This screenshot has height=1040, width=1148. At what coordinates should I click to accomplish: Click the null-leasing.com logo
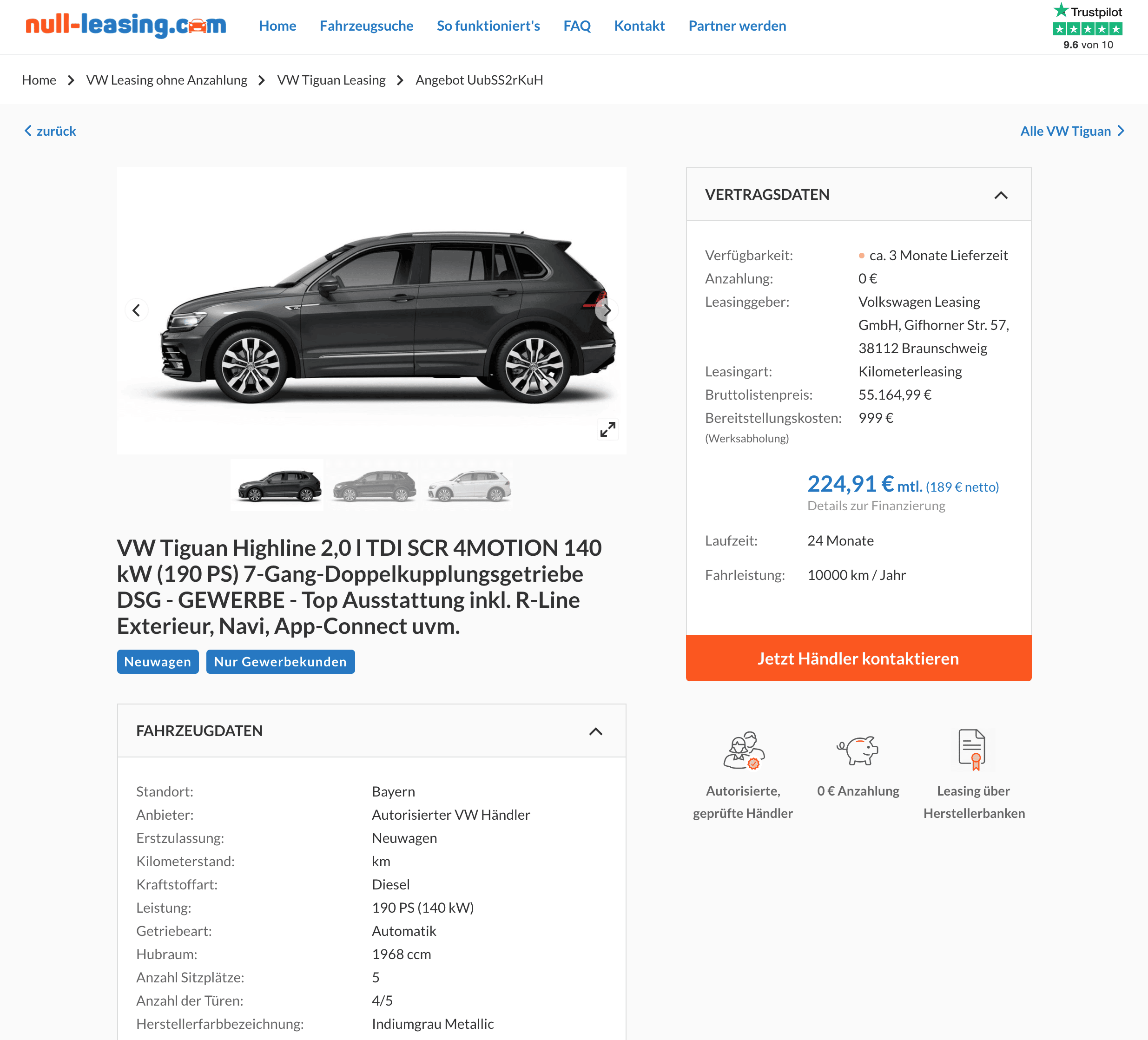coord(126,25)
